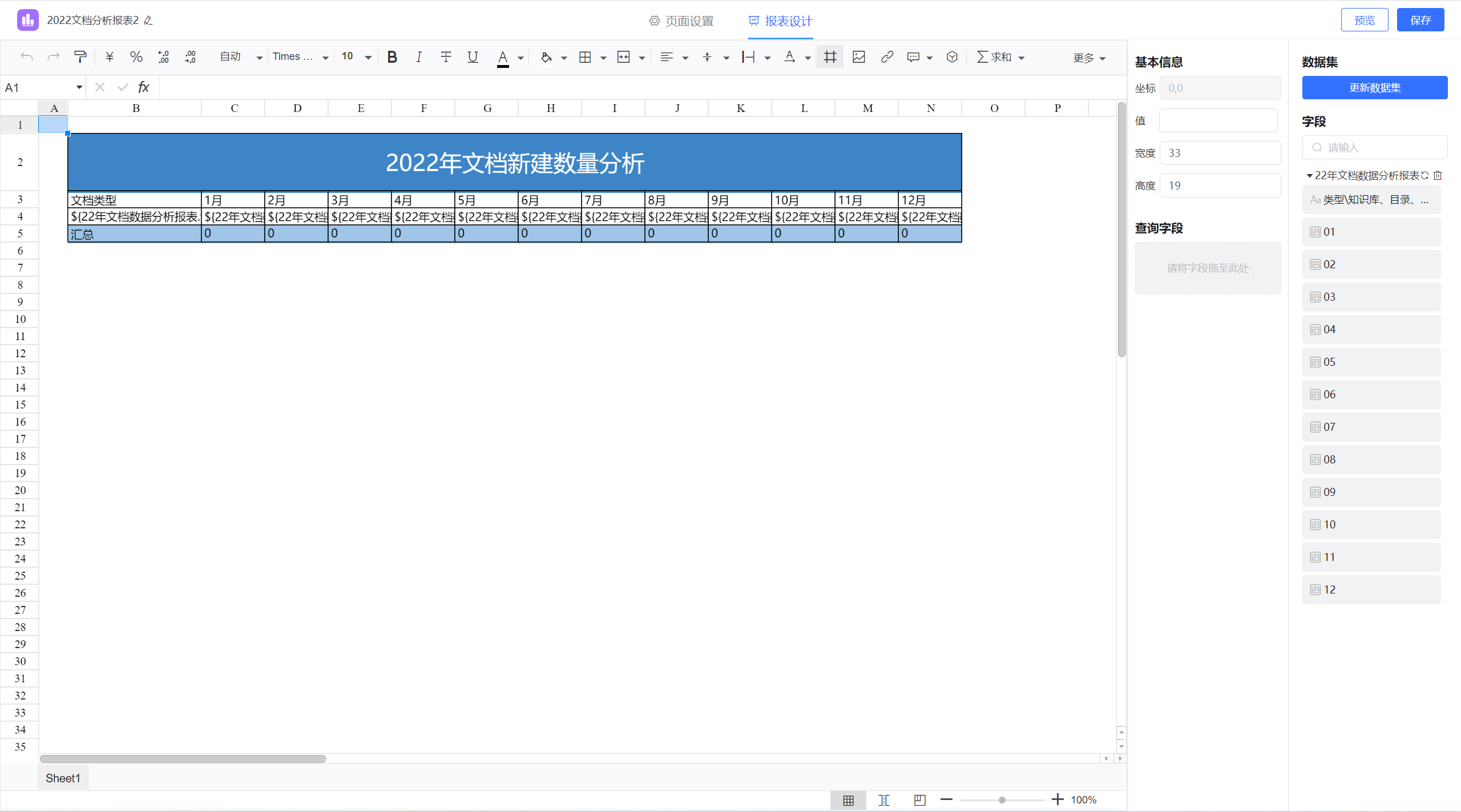
Task: Click the fx function icon
Action: [144, 87]
